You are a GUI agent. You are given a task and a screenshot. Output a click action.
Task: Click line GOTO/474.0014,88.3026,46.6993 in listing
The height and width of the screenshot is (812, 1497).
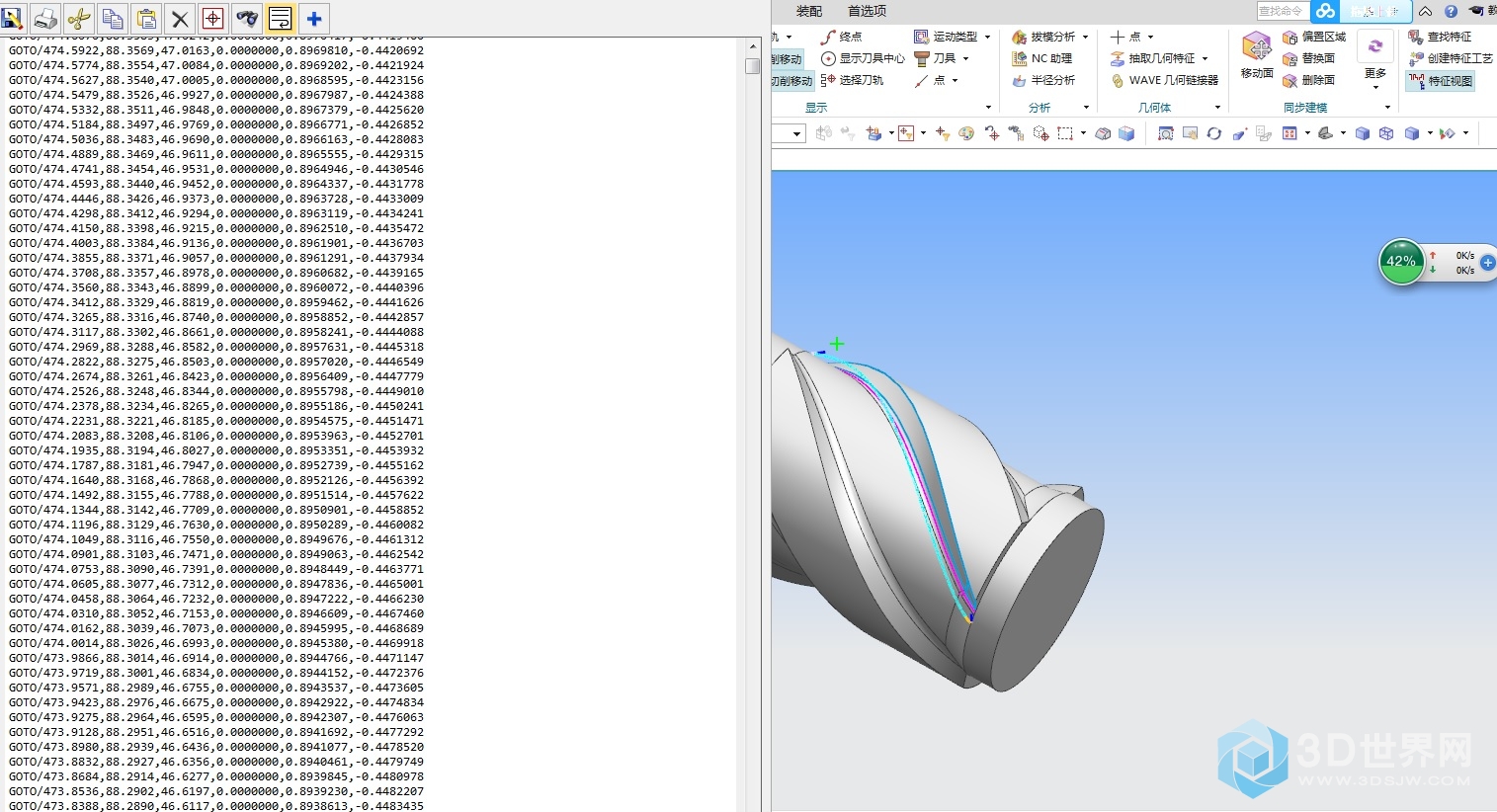tap(216, 643)
